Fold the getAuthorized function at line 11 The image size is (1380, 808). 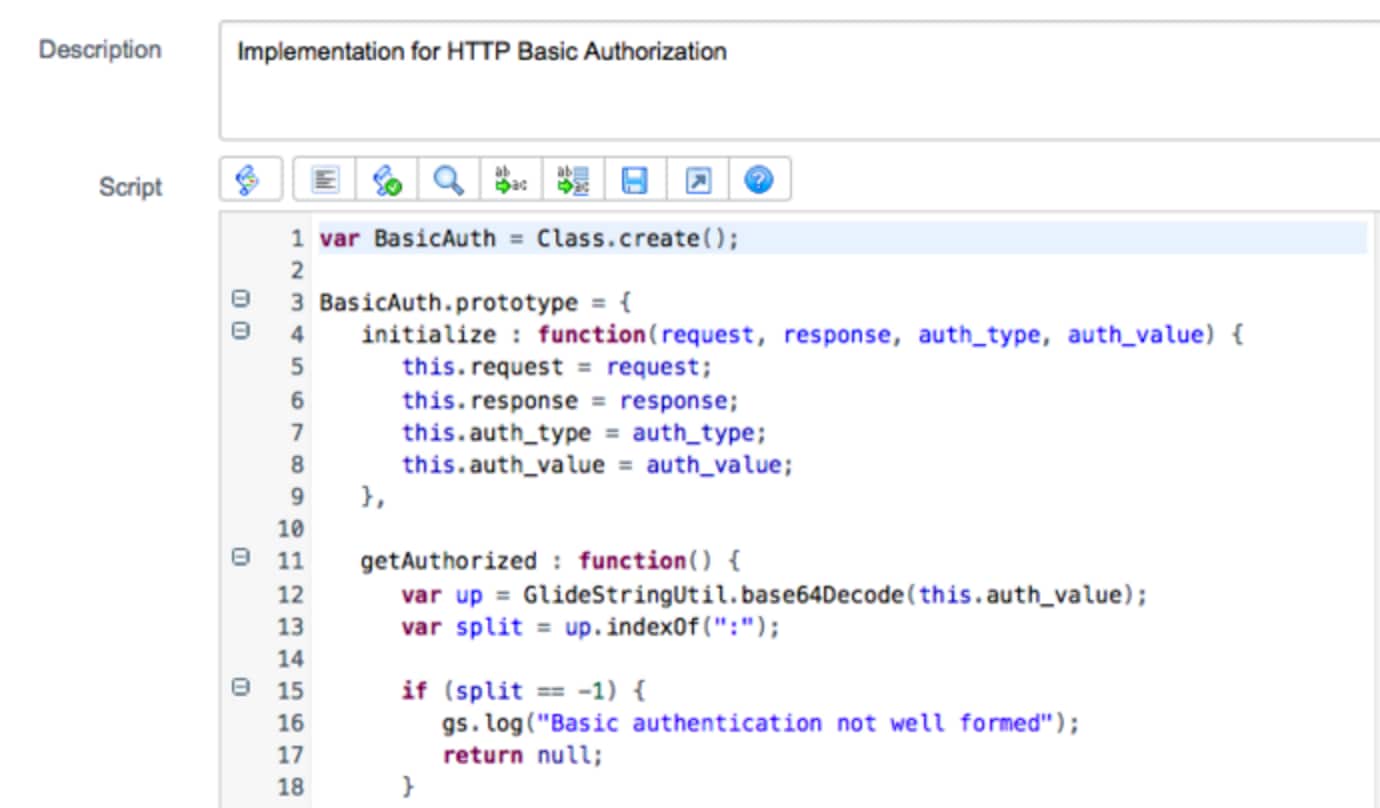tap(240, 558)
